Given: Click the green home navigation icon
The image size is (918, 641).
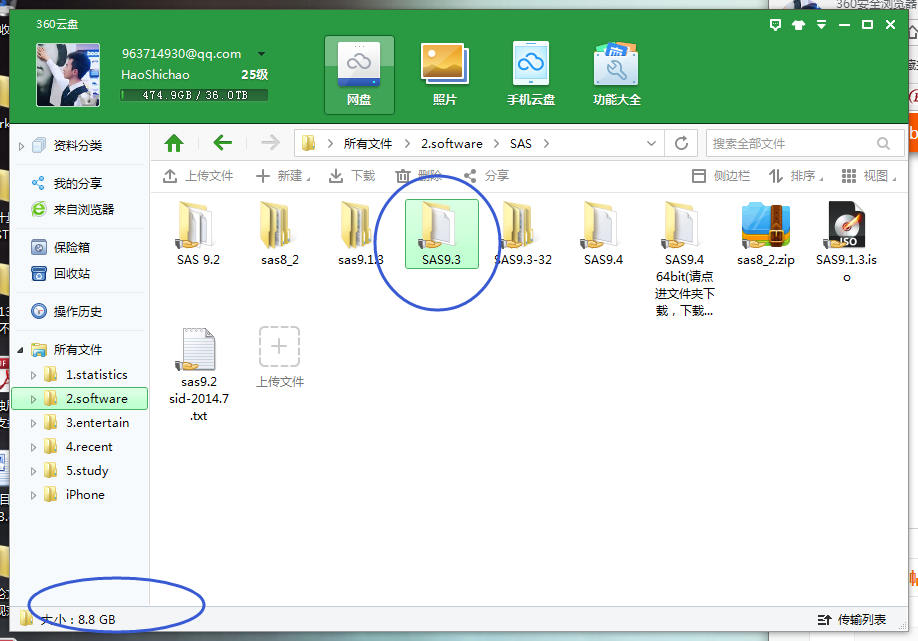Looking at the screenshot, I should (x=174, y=143).
